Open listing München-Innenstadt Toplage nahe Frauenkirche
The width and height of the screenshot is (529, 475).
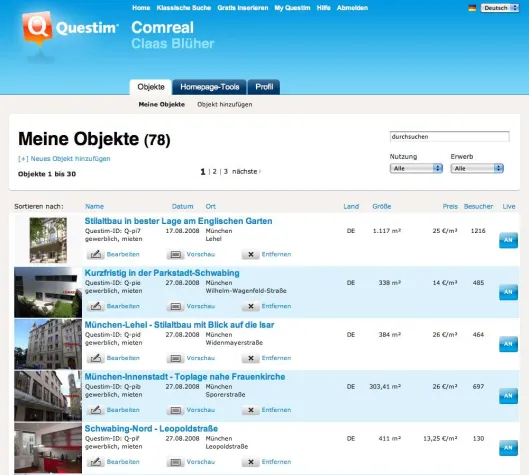pos(185,377)
